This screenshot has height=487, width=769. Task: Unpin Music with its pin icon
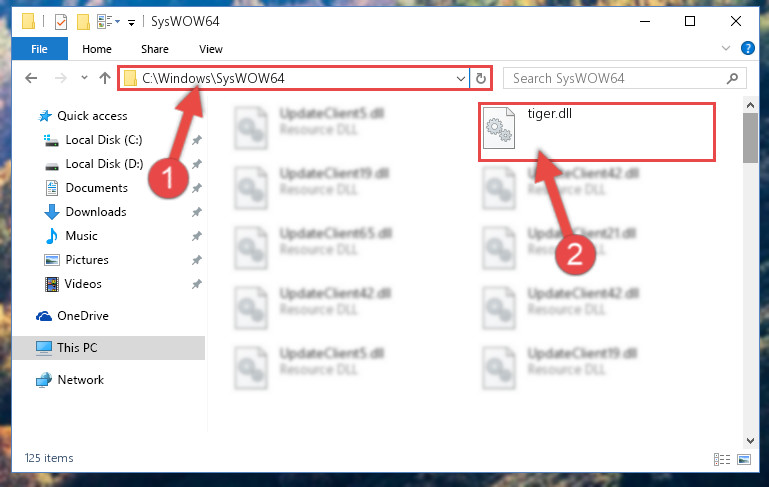(x=197, y=236)
